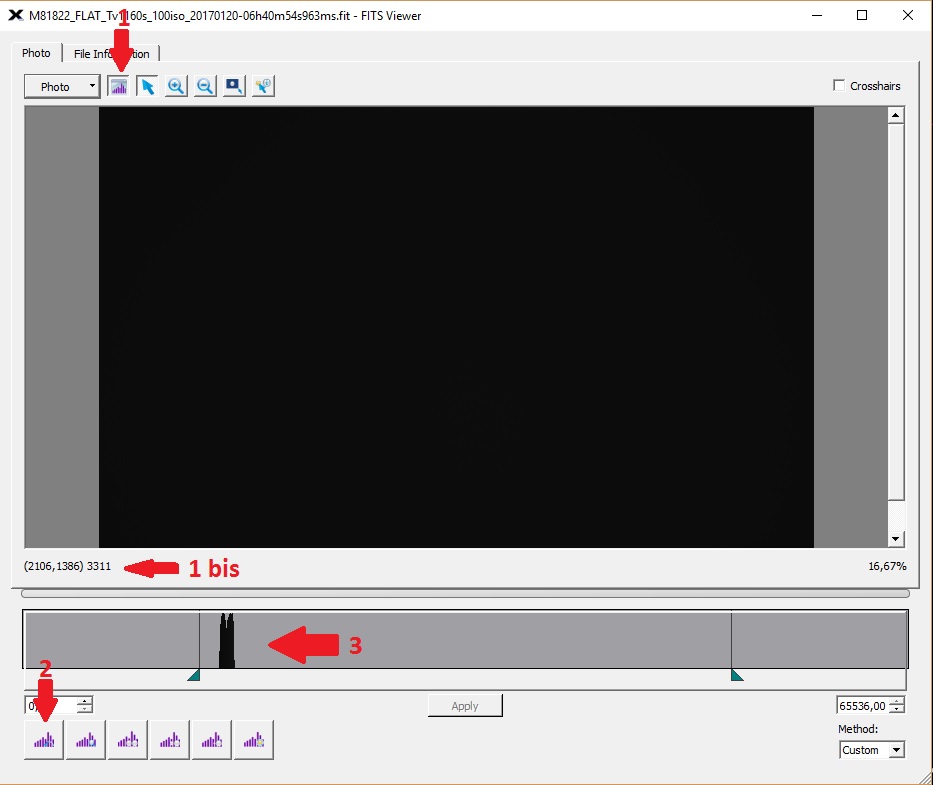Enable the Crosshairs checkbox

point(839,86)
